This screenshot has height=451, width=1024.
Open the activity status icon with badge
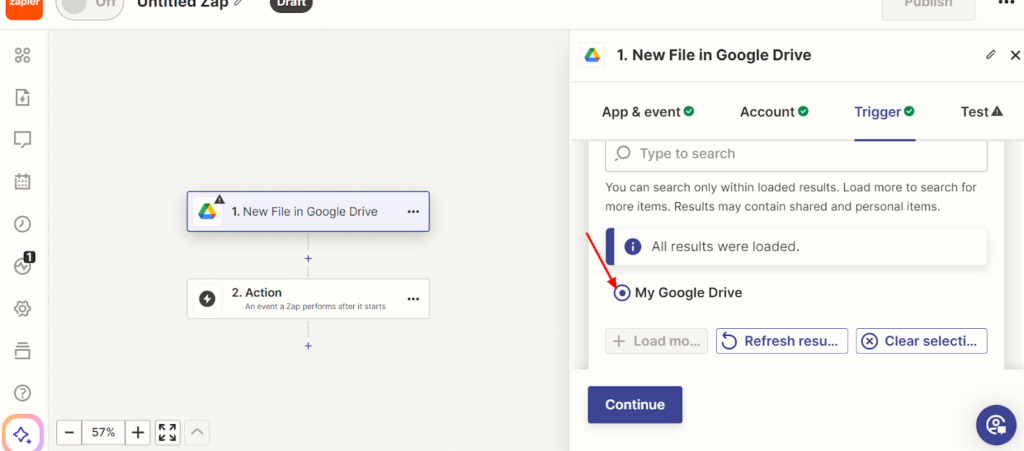[x=24, y=265]
